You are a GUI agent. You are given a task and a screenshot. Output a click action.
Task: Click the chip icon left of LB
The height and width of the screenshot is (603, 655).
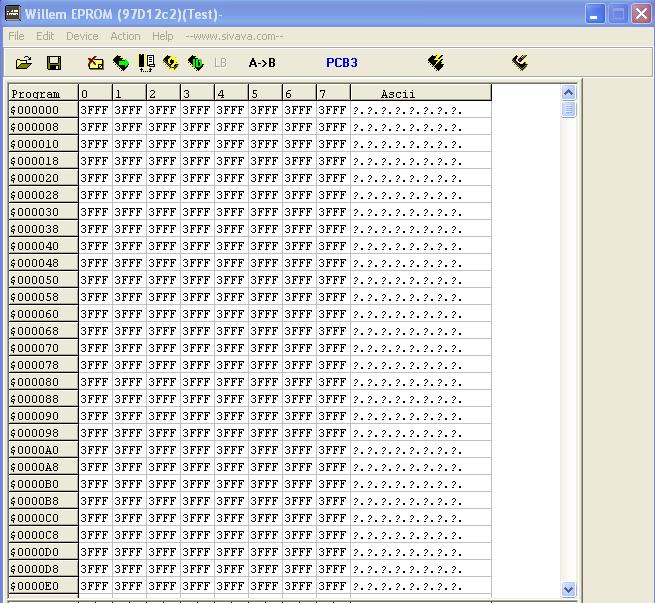(x=196, y=63)
